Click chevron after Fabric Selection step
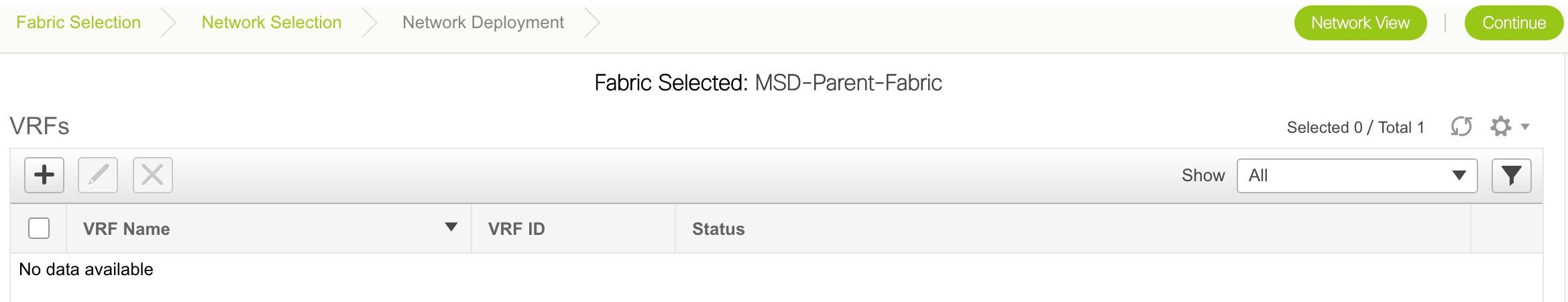Viewport: 1568px width, 302px height. (168, 23)
